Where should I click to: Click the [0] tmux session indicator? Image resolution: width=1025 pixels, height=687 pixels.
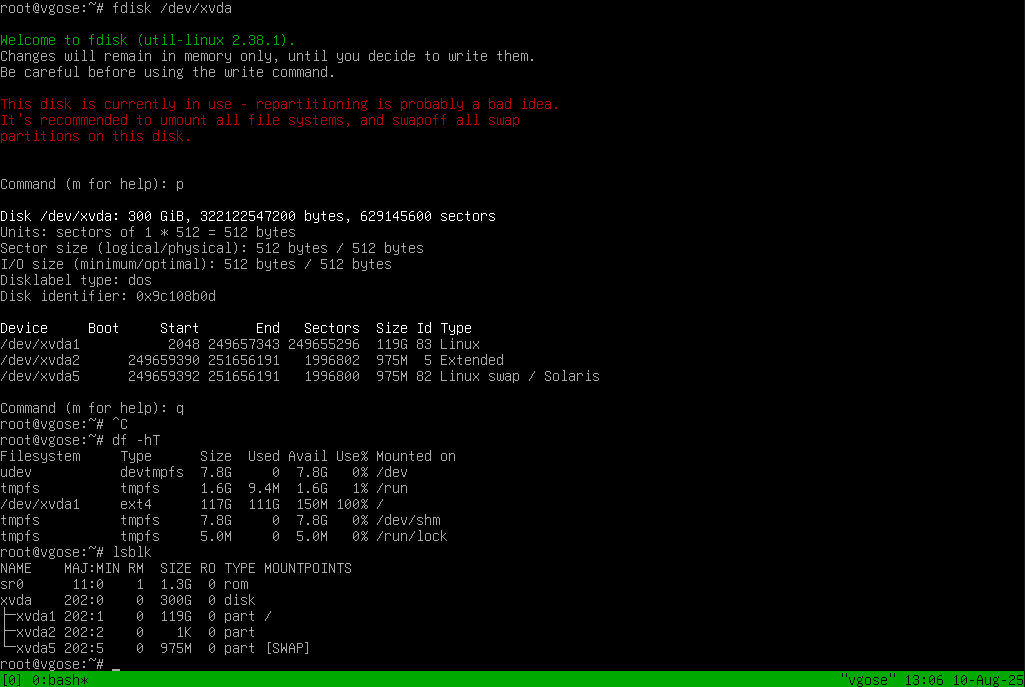12,680
